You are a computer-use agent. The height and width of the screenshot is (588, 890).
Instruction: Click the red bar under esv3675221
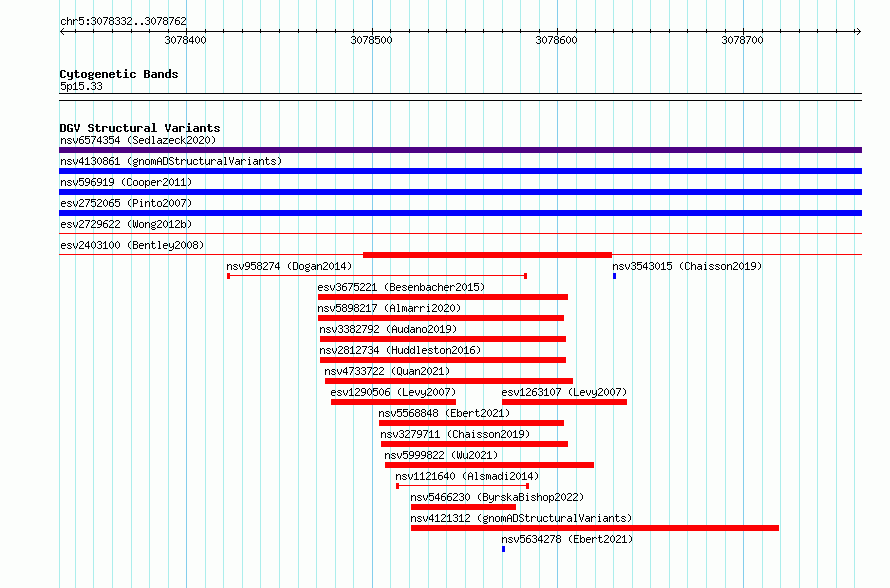pos(443,297)
